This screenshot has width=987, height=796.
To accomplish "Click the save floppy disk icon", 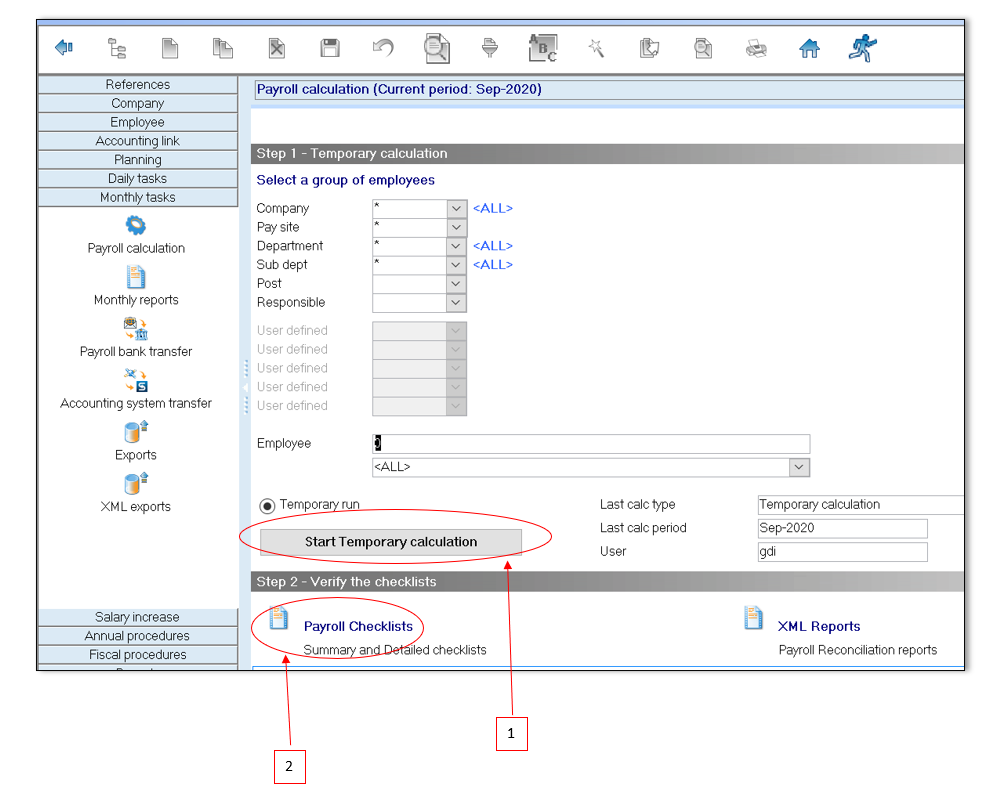I will point(330,47).
